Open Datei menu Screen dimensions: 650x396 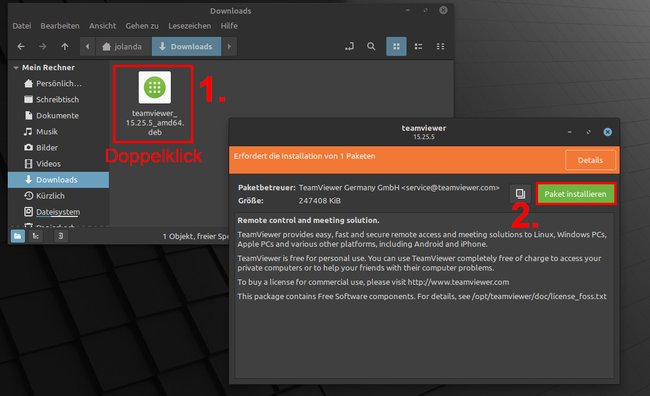[22, 26]
